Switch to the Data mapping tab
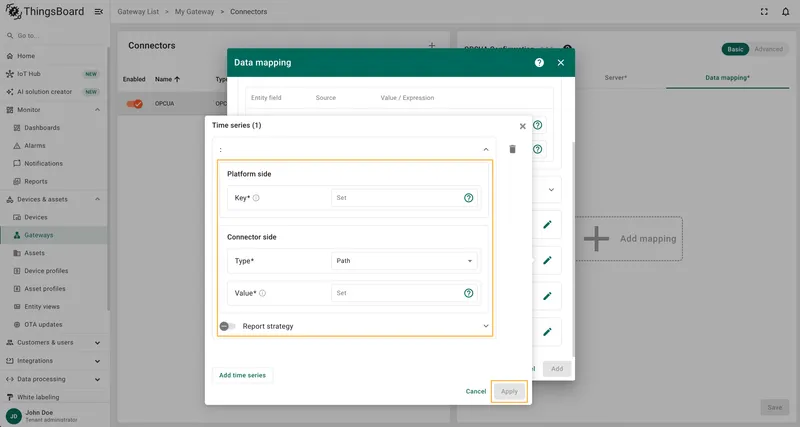 (727, 78)
